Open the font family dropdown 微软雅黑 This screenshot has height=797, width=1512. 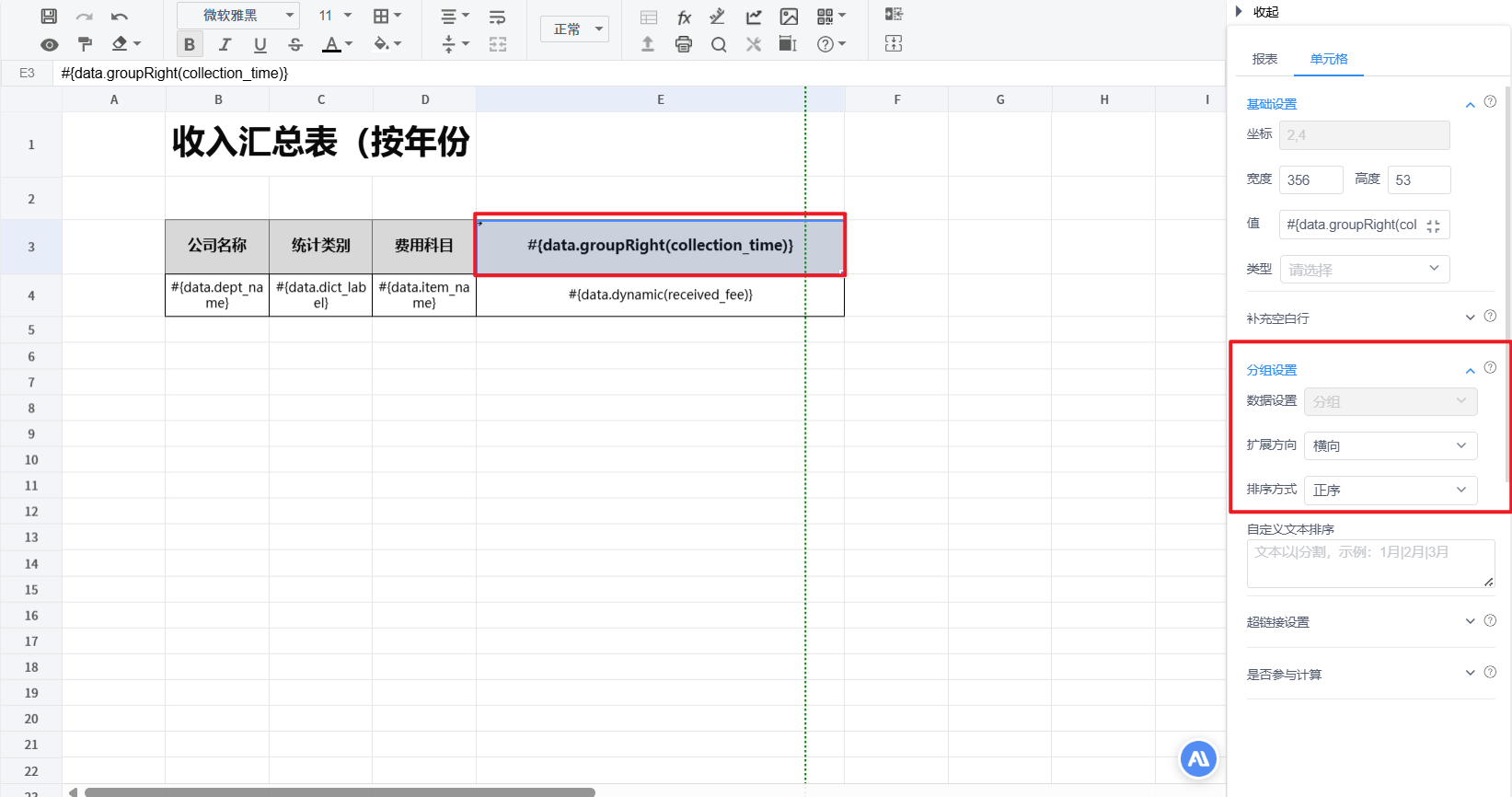pos(238,16)
